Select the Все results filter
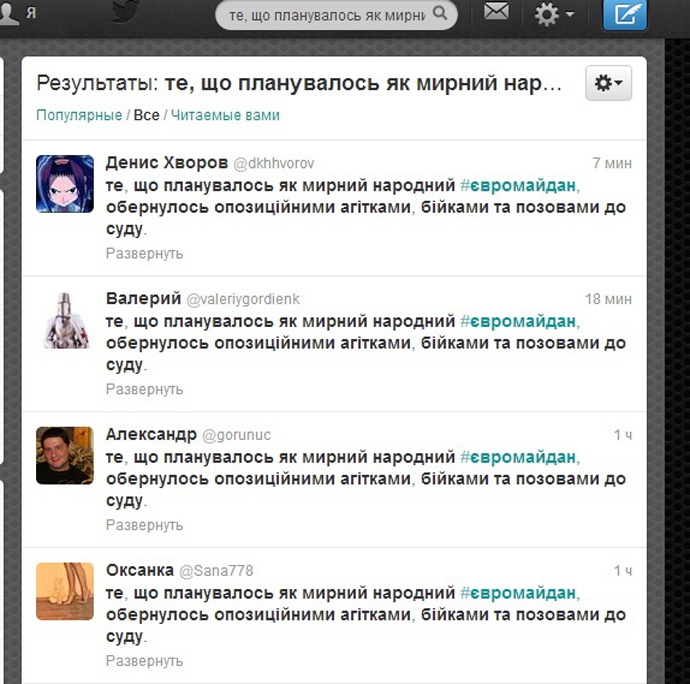The width and height of the screenshot is (690, 684). pos(146,115)
